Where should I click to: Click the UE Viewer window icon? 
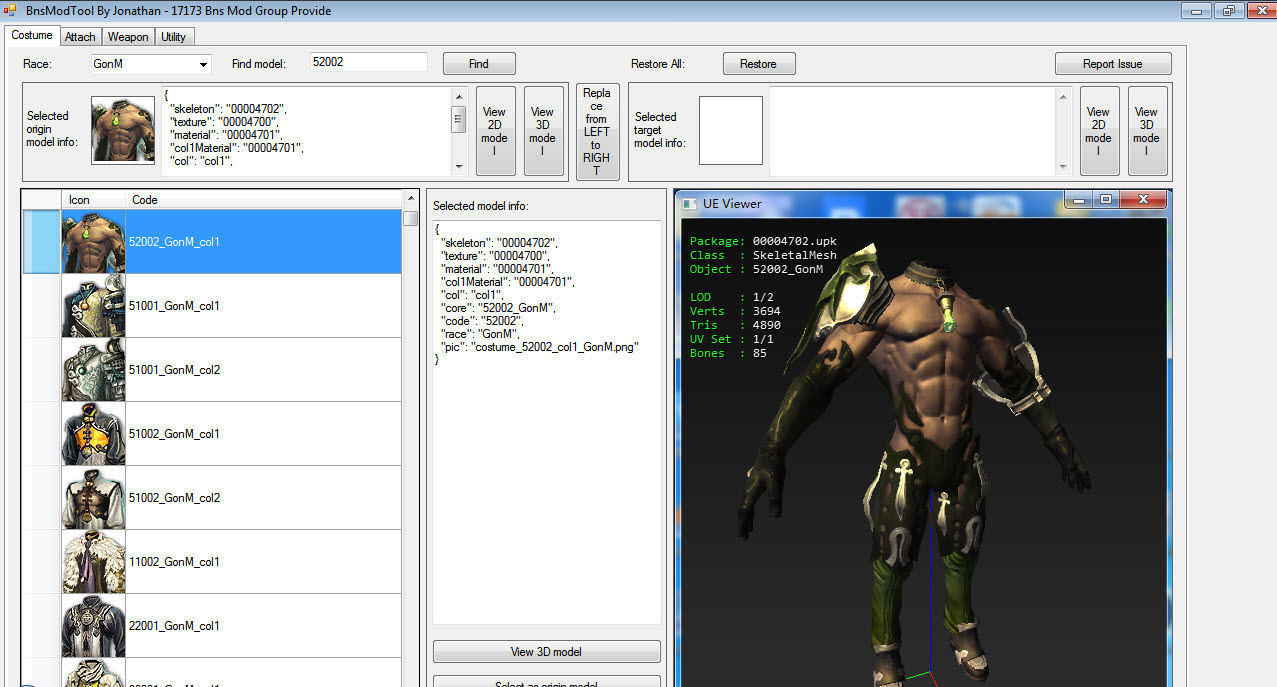tap(689, 203)
